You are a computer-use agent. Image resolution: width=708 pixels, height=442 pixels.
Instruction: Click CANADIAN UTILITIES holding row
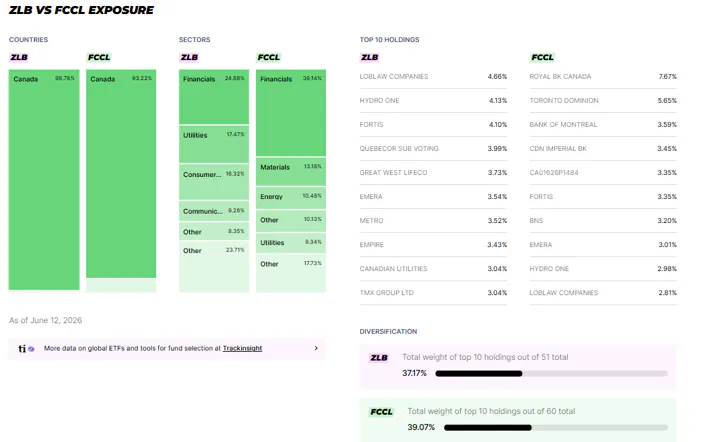click(433, 269)
